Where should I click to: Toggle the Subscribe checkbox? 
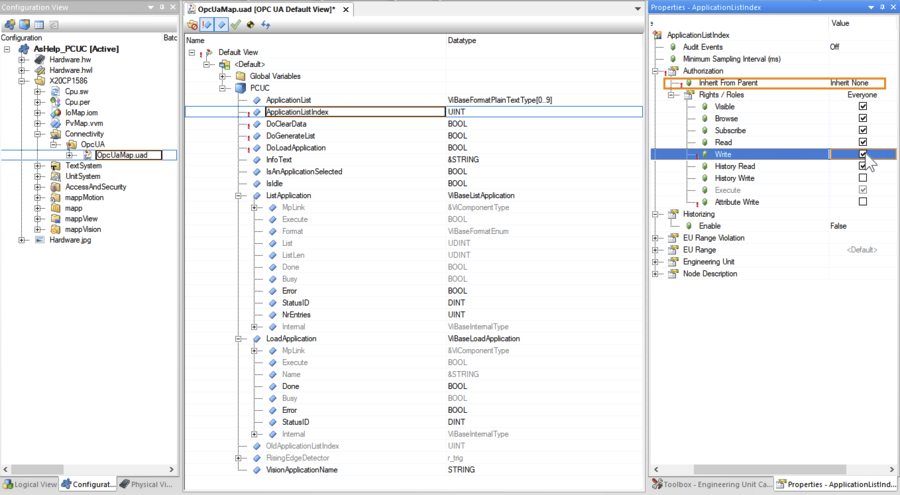[x=863, y=130]
